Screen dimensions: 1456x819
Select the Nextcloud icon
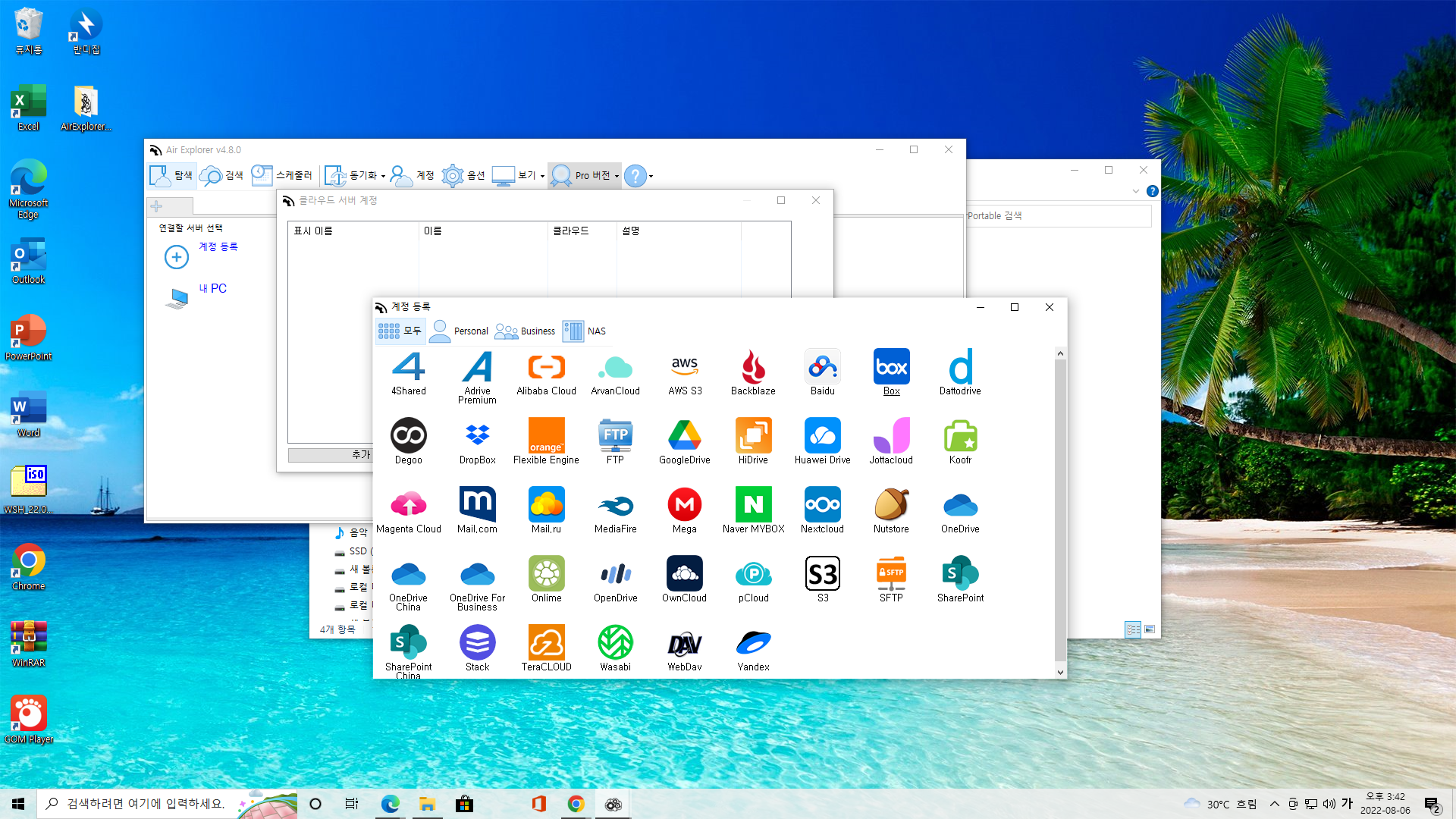(822, 510)
